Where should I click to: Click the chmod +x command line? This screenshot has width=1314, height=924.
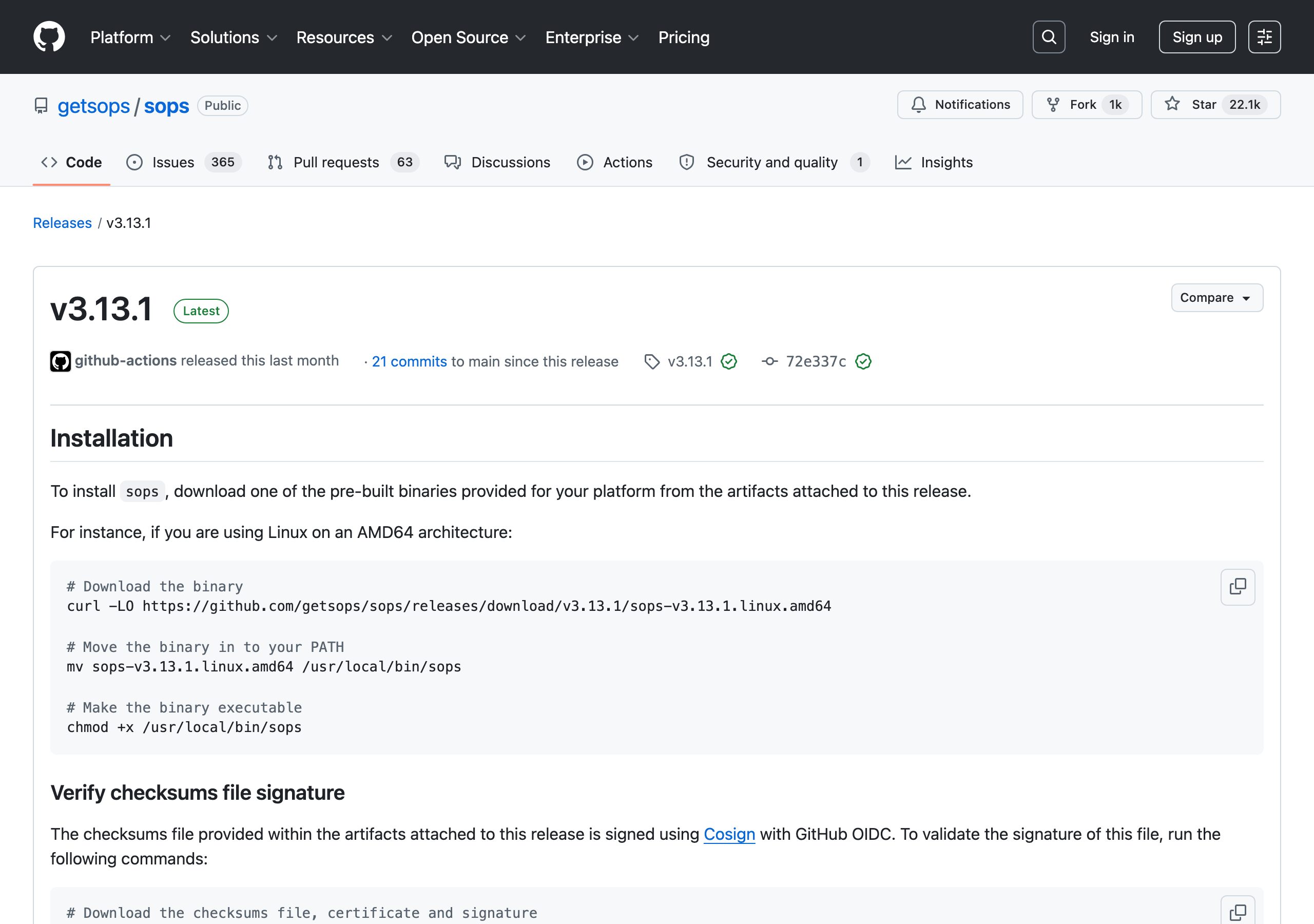tap(184, 727)
